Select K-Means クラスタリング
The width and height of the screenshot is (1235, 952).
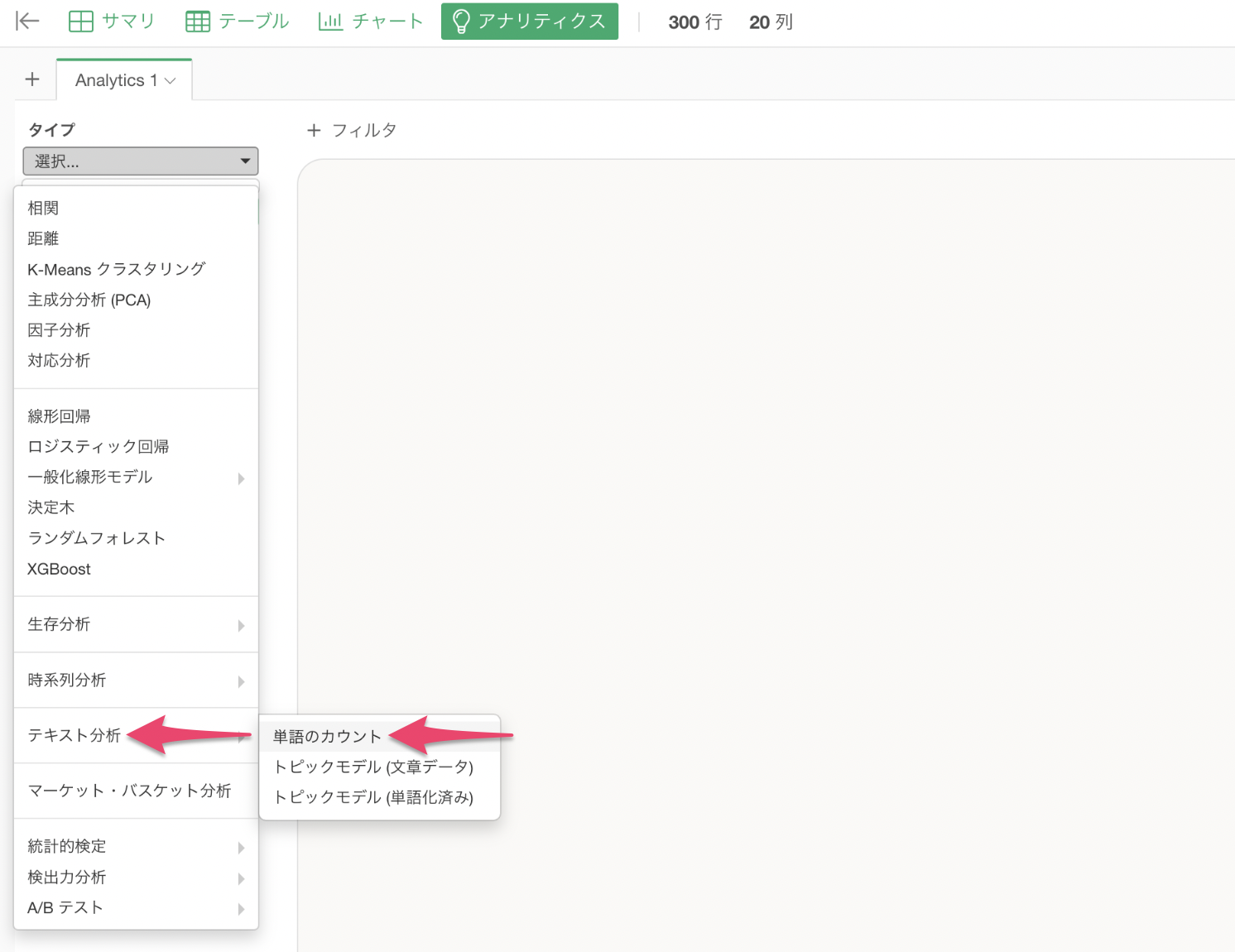pyautogui.click(x=136, y=269)
